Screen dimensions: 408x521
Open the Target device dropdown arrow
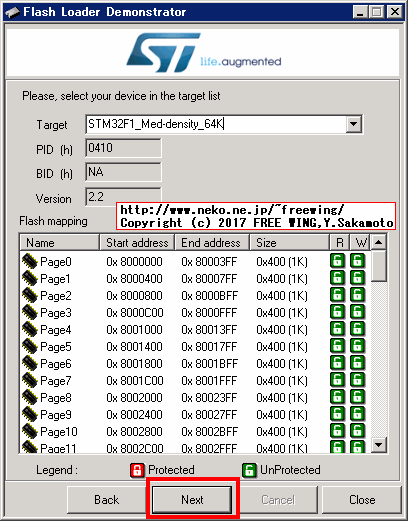coord(353,124)
